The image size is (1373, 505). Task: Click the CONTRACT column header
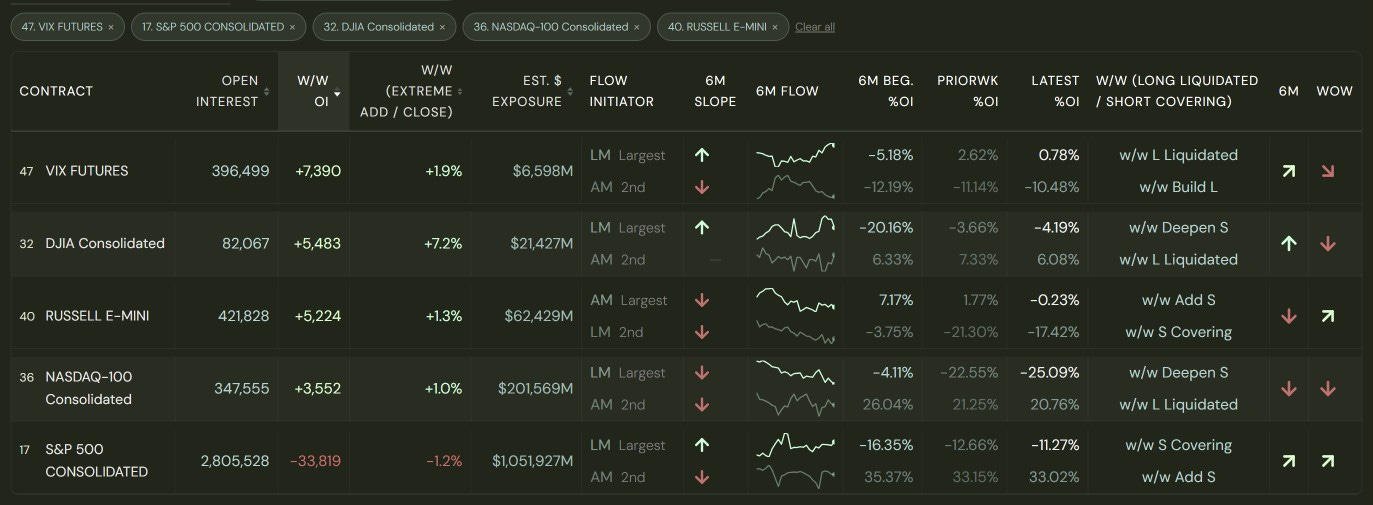[x=56, y=91]
